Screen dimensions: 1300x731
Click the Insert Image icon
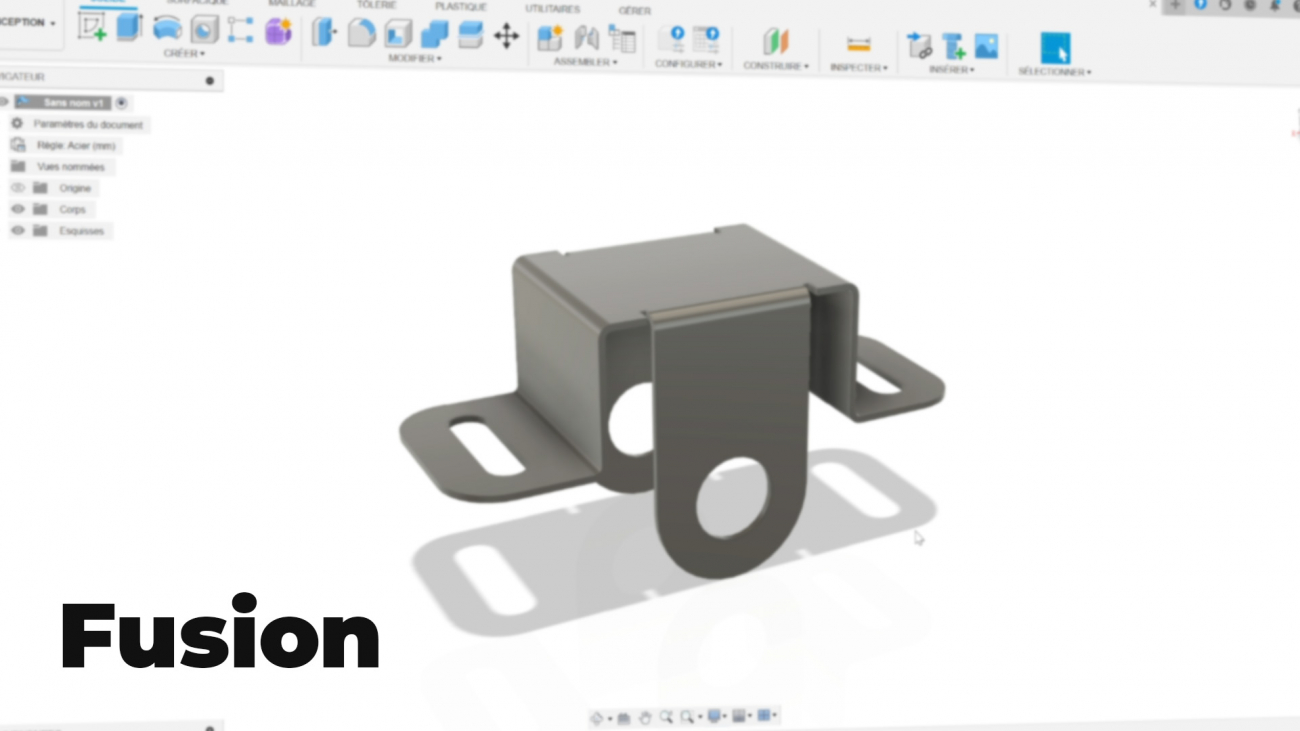pos(986,46)
